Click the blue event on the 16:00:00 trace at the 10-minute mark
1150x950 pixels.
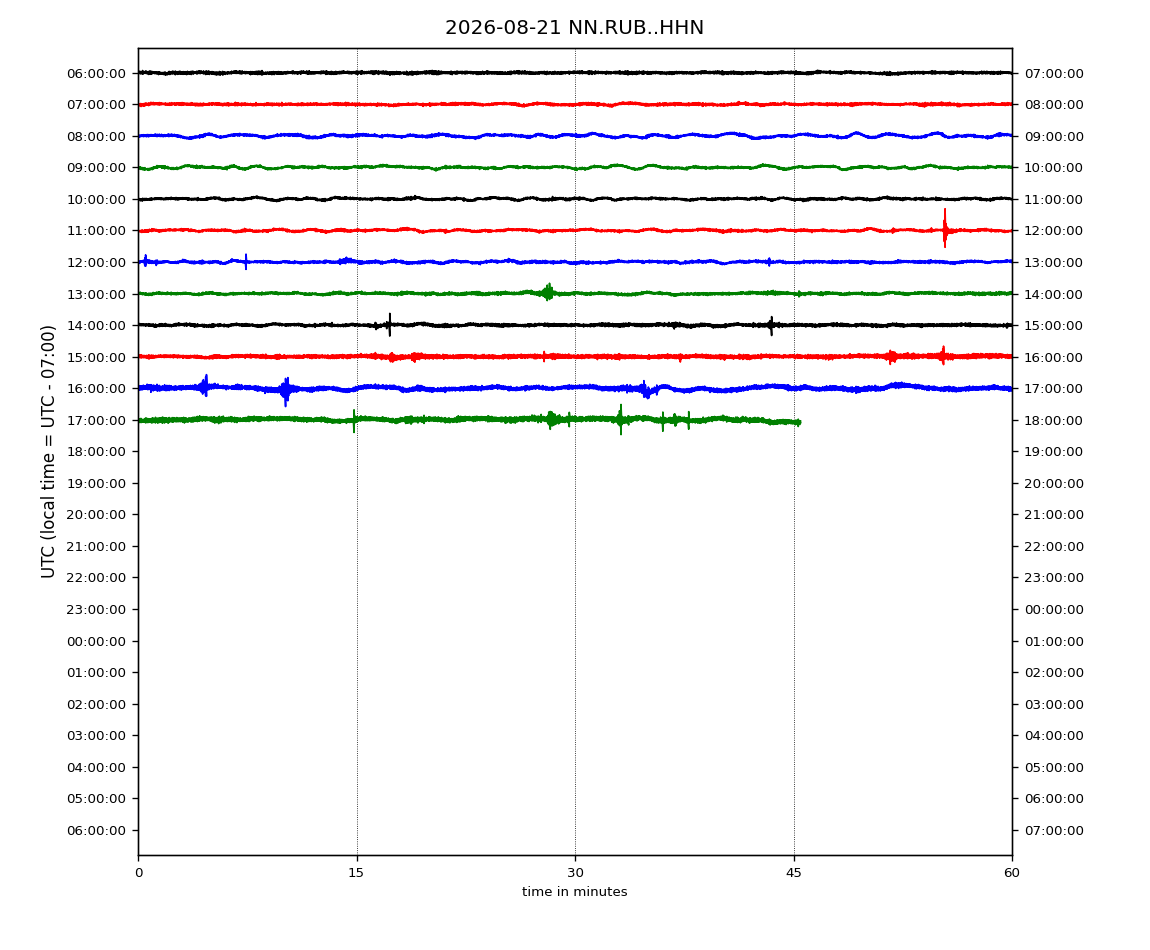285,390
